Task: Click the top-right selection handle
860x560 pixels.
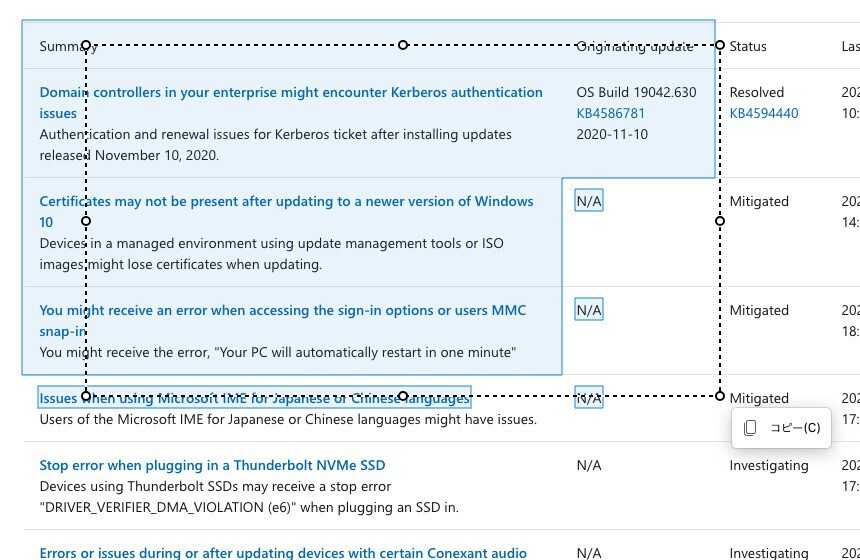Action: click(720, 45)
